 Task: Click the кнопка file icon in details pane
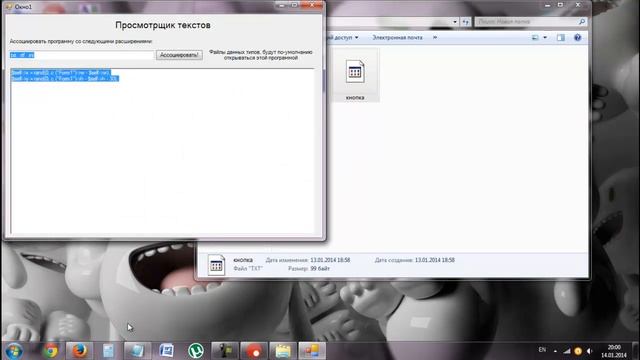(216, 265)
